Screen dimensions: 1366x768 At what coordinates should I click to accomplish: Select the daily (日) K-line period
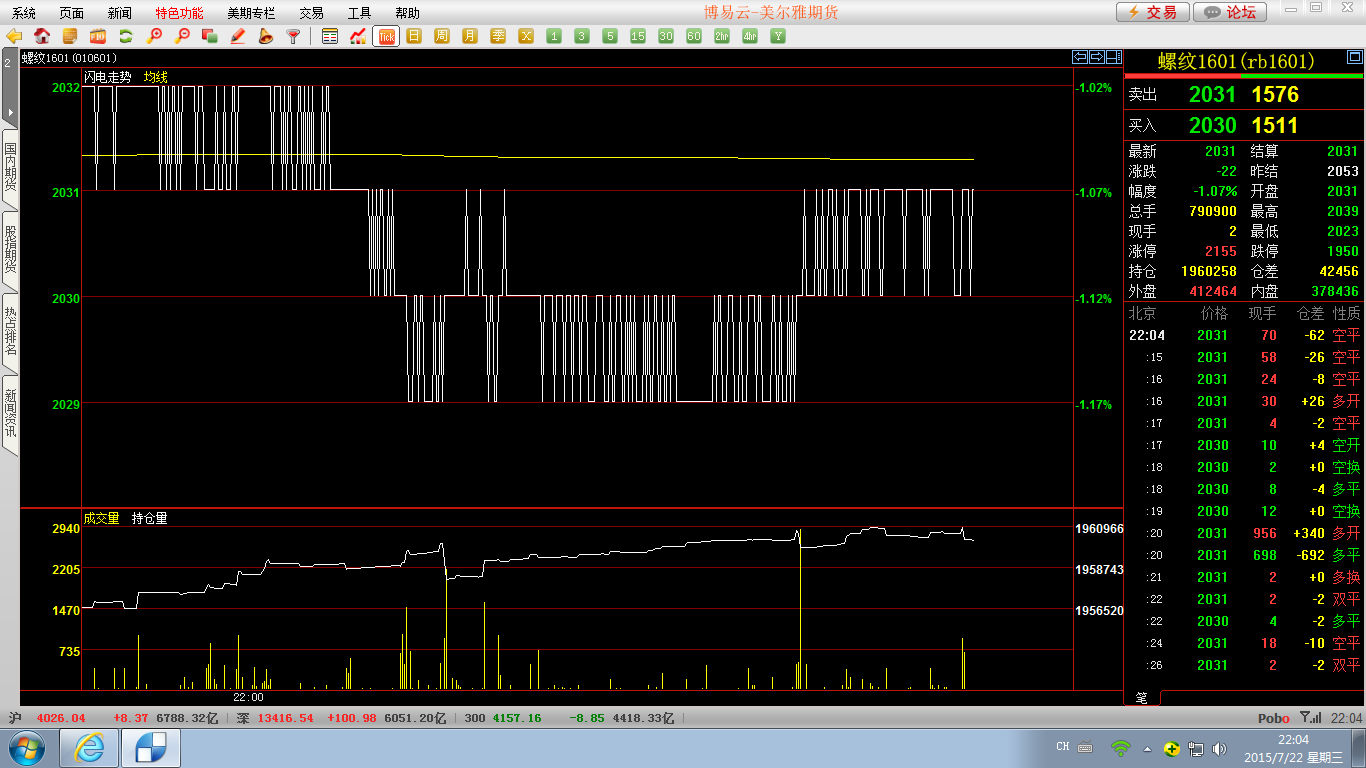pyautogui.click(x=414, y=36)
